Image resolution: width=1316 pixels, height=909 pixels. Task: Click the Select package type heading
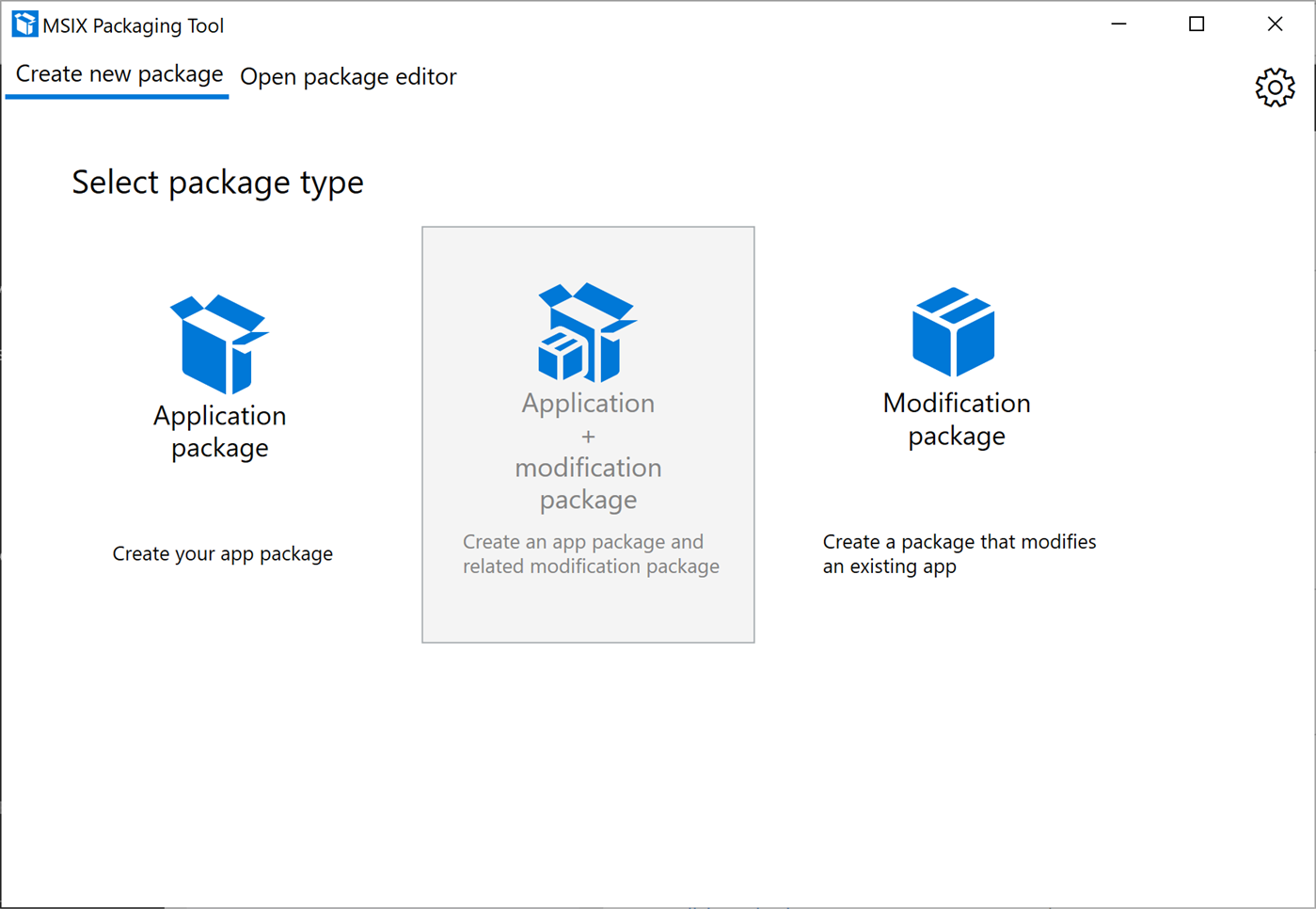coord(217,182)
